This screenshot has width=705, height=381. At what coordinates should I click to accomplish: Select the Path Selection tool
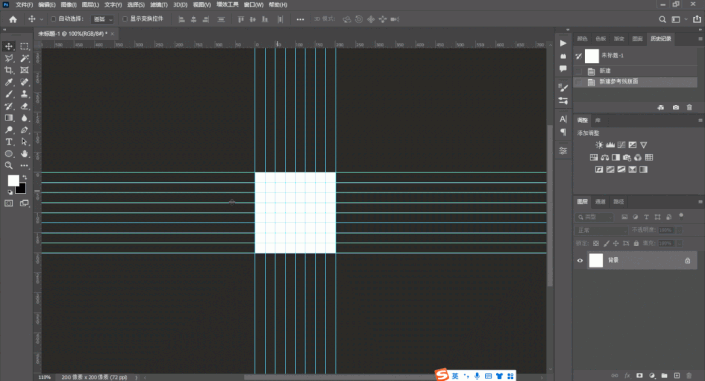coord(24,142)
